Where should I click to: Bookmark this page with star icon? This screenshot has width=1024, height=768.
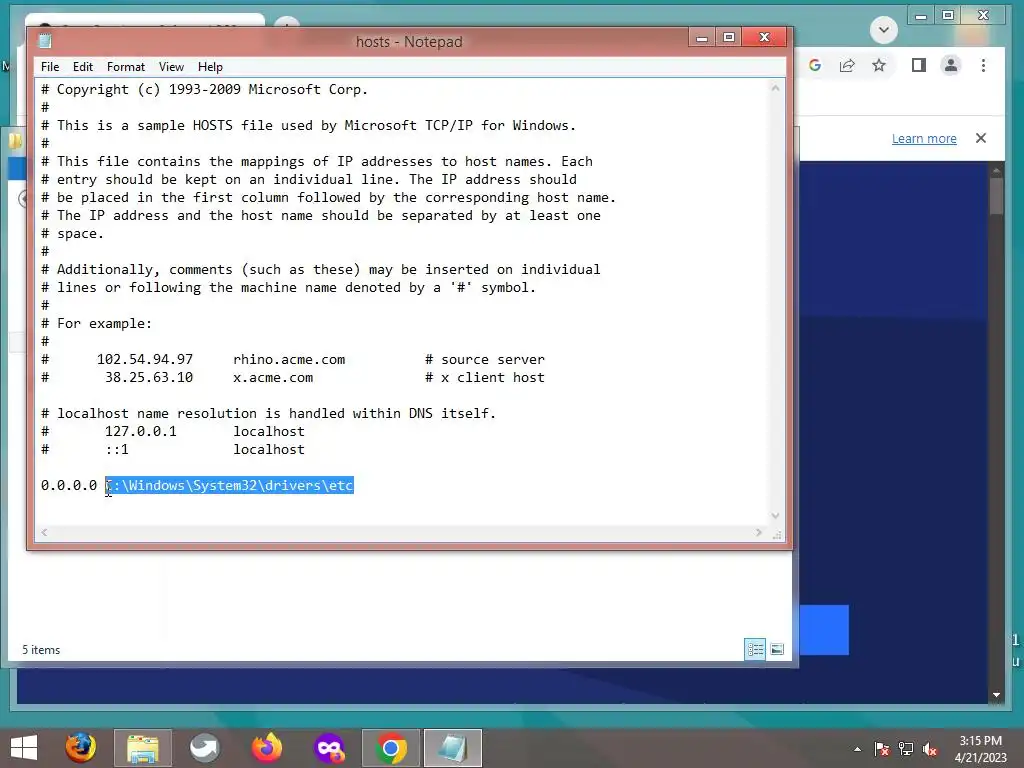879,65
